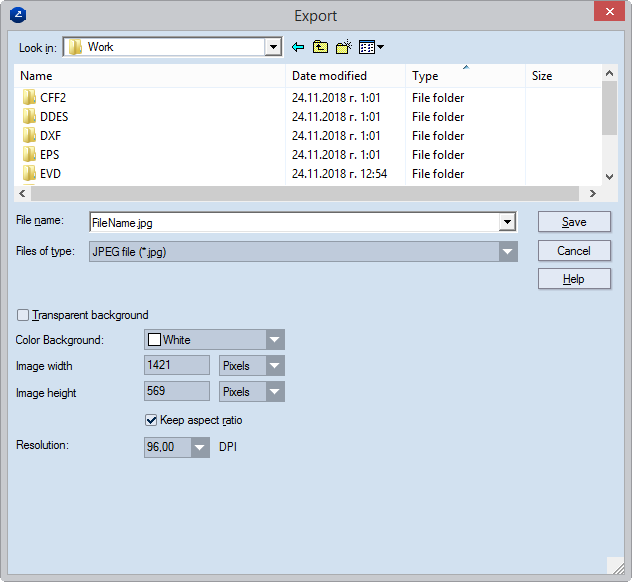Pick the White color background swatch
632x582 pixels.
click(155, 340)
